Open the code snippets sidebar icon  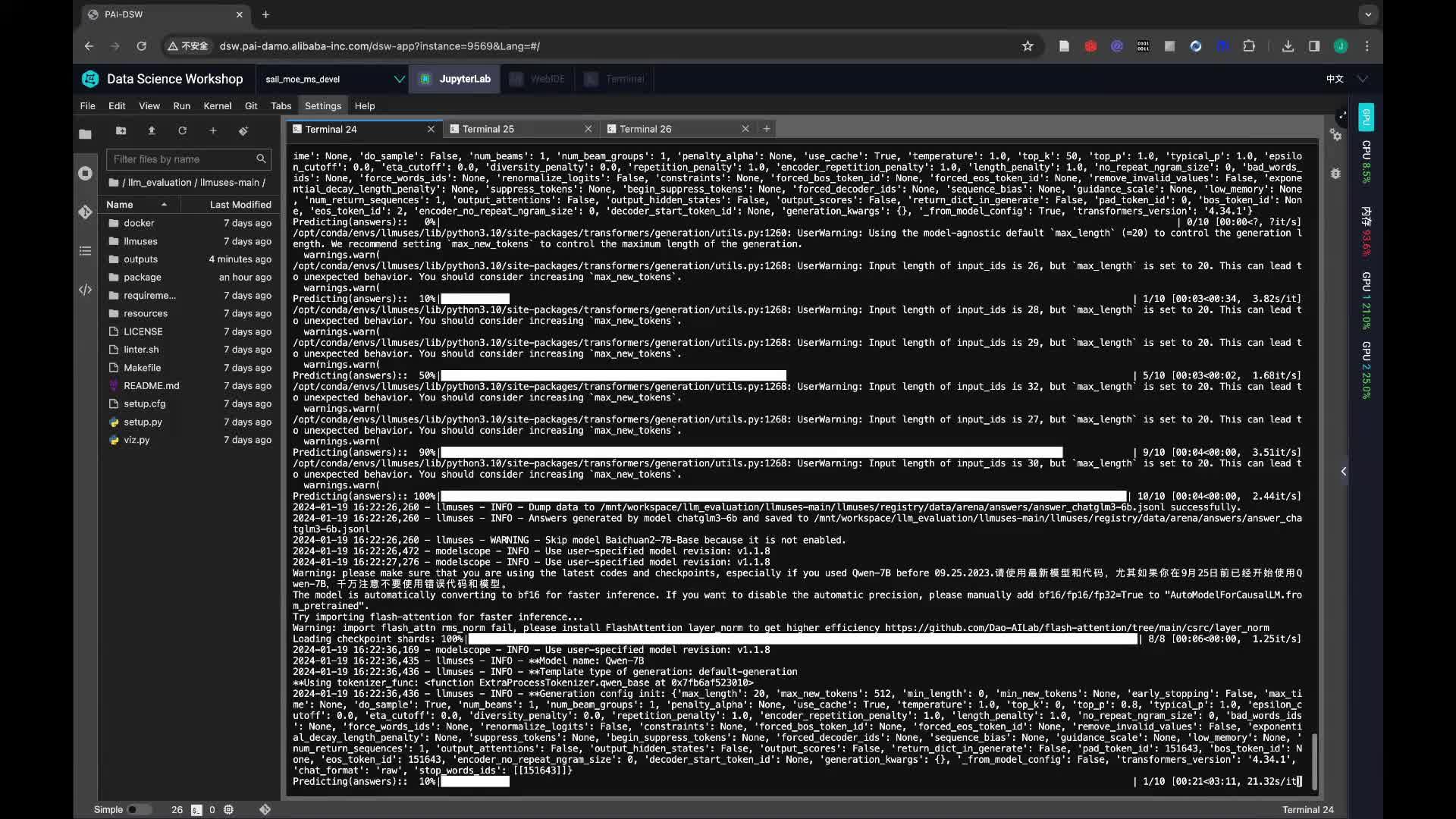coord(85,290)
